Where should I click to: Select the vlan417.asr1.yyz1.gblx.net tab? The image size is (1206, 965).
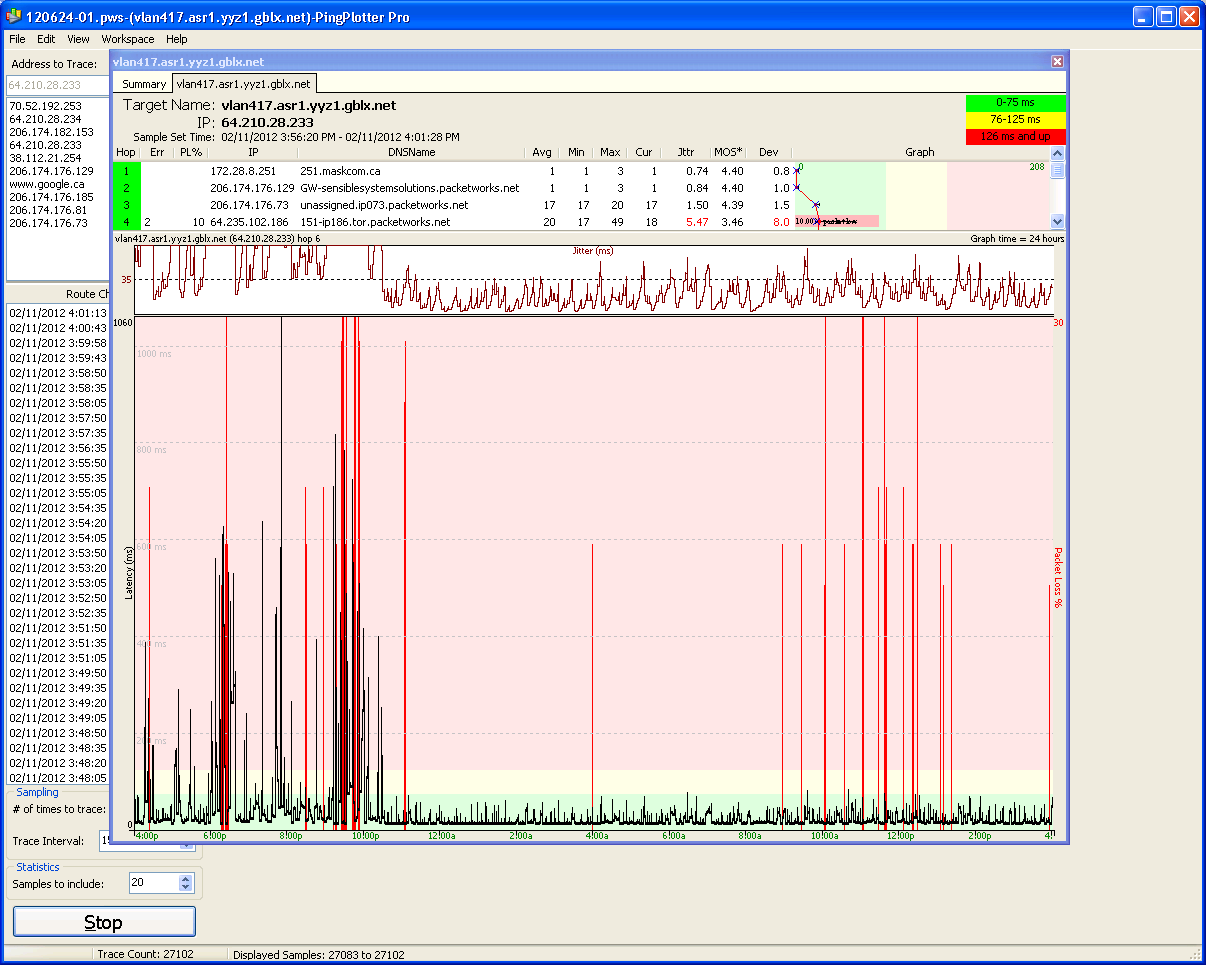click(244, 84)
